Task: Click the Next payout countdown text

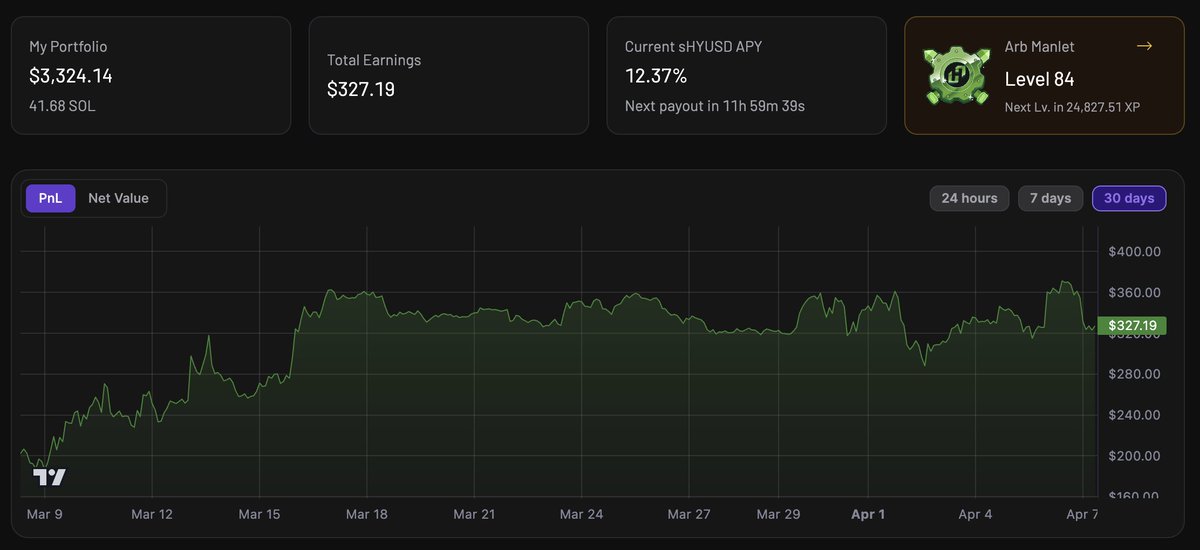Action: [x=715, y=105]
